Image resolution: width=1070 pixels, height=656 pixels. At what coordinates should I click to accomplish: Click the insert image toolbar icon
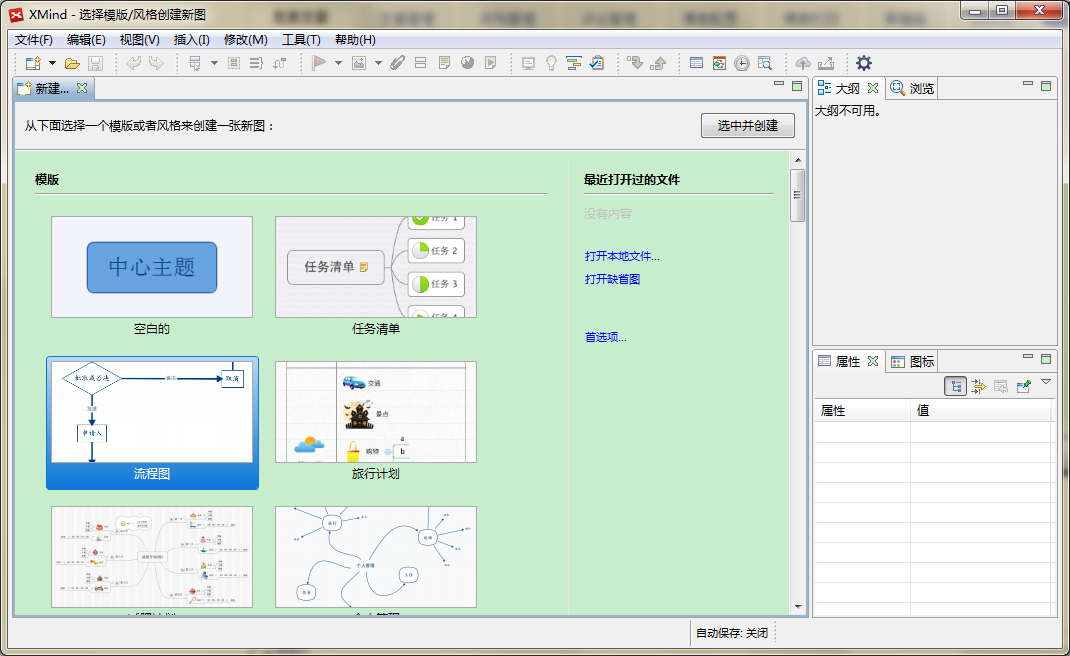[359, 63]
